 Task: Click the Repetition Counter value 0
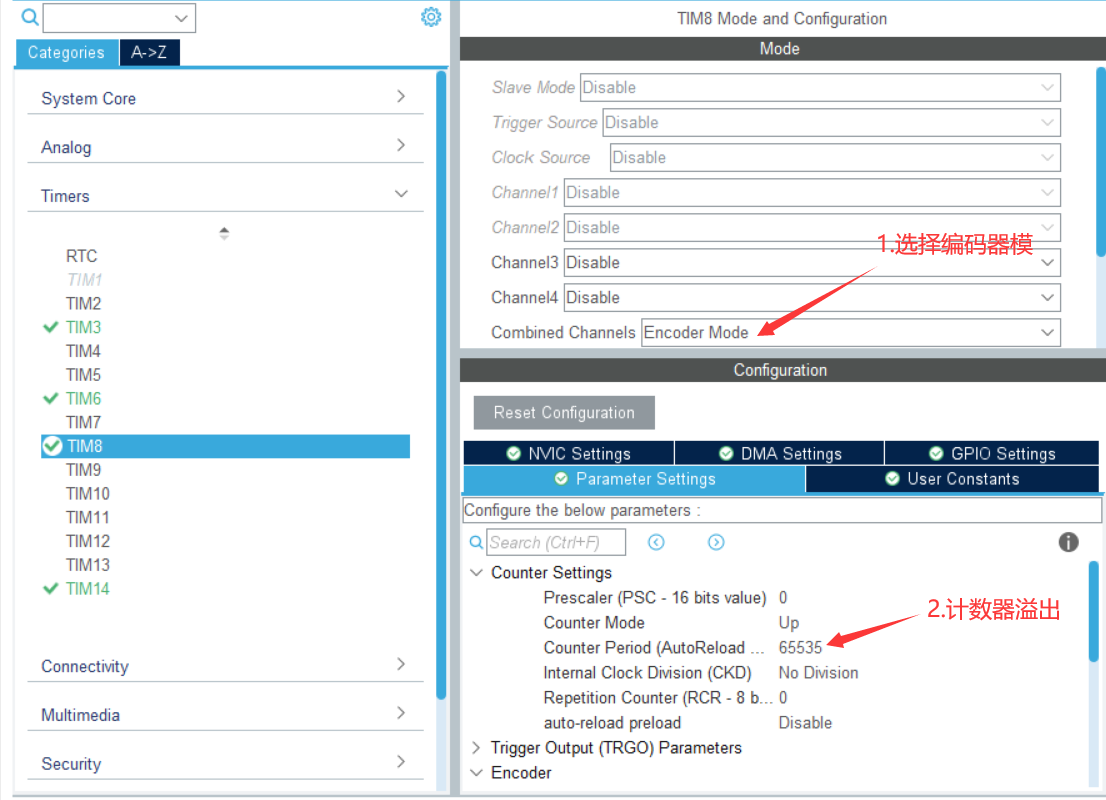[x=783, y=698]
